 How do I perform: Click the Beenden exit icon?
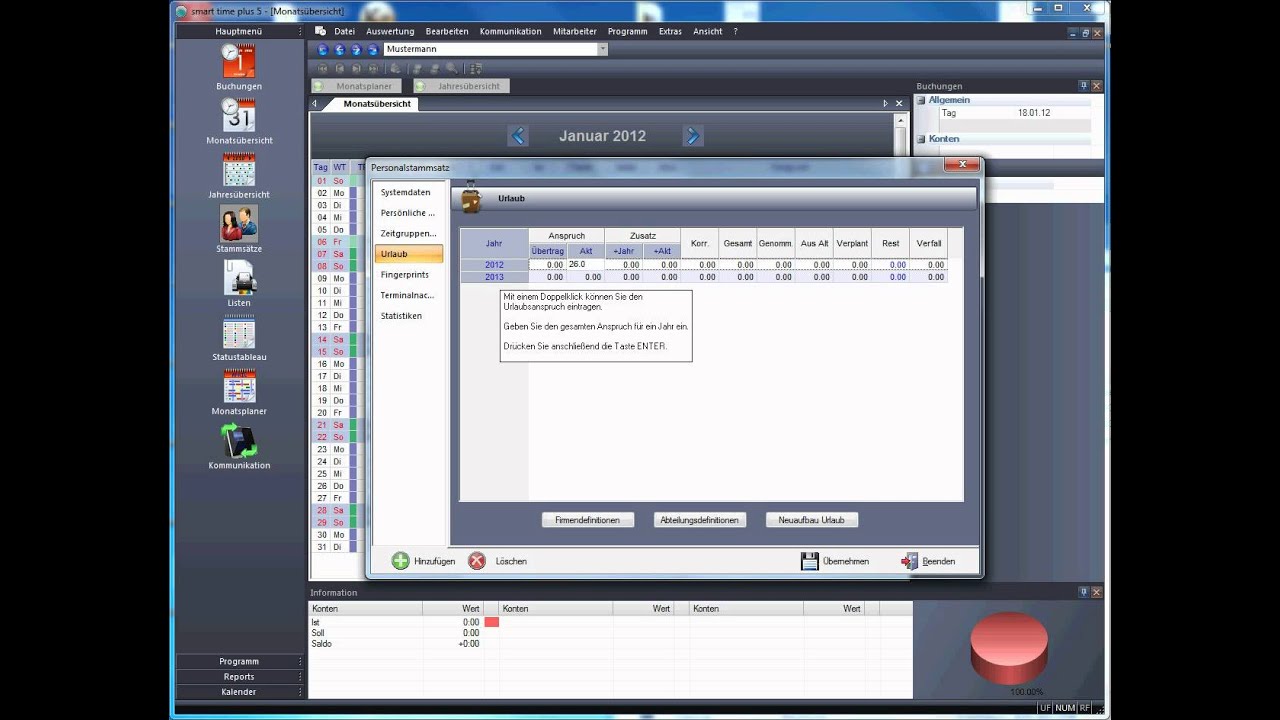[x=909, y=561]
